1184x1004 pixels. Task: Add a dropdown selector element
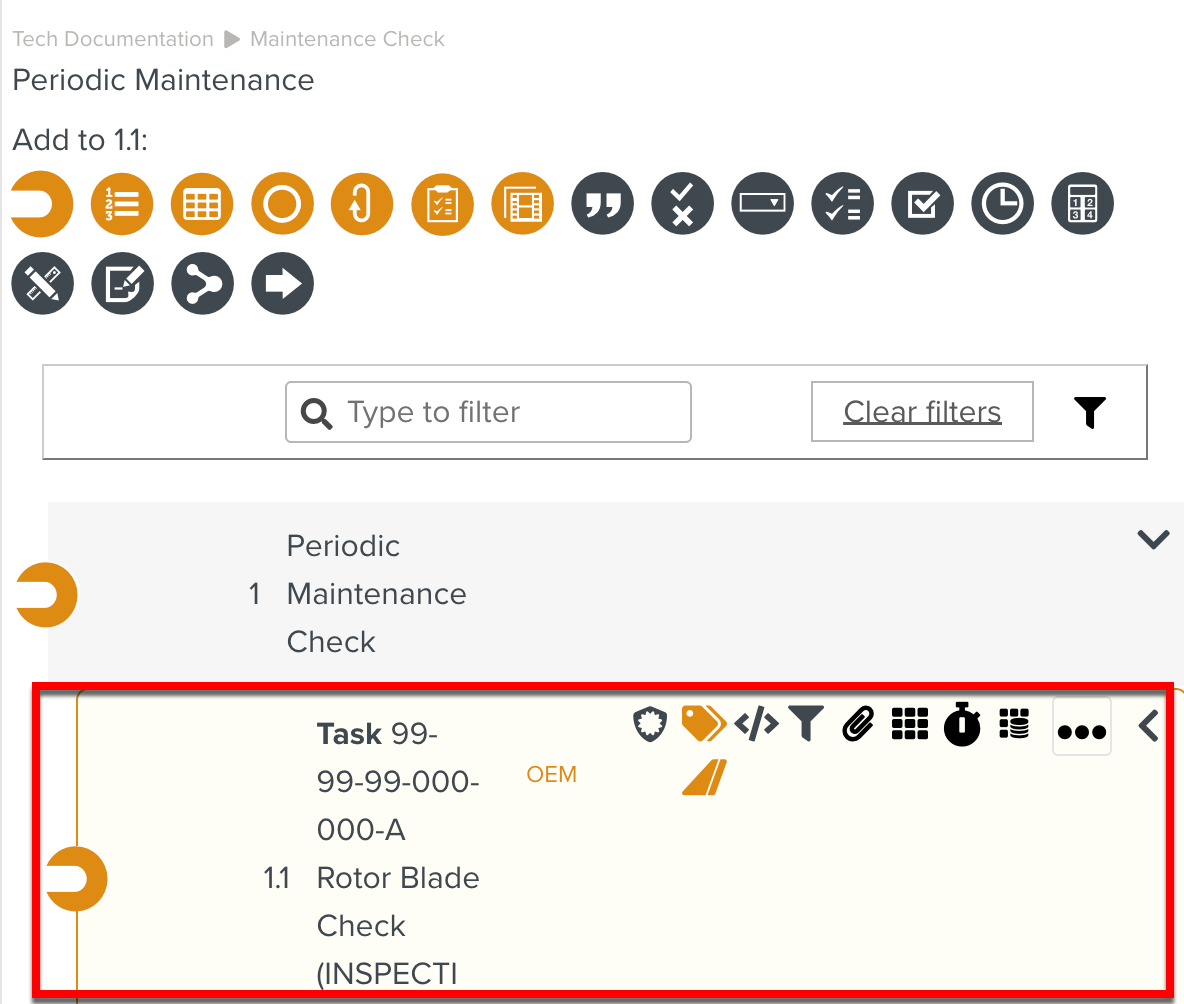click(762, 205)
